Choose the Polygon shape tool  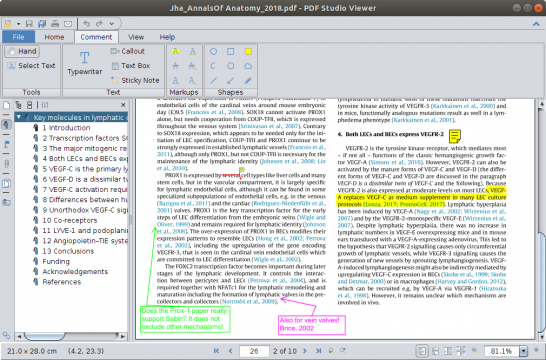pos(231,66)
